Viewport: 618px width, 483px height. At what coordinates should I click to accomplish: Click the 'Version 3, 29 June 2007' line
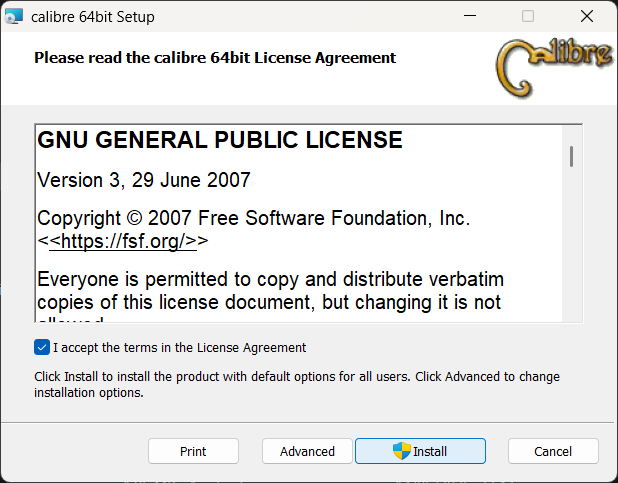(x=144, y=180)
